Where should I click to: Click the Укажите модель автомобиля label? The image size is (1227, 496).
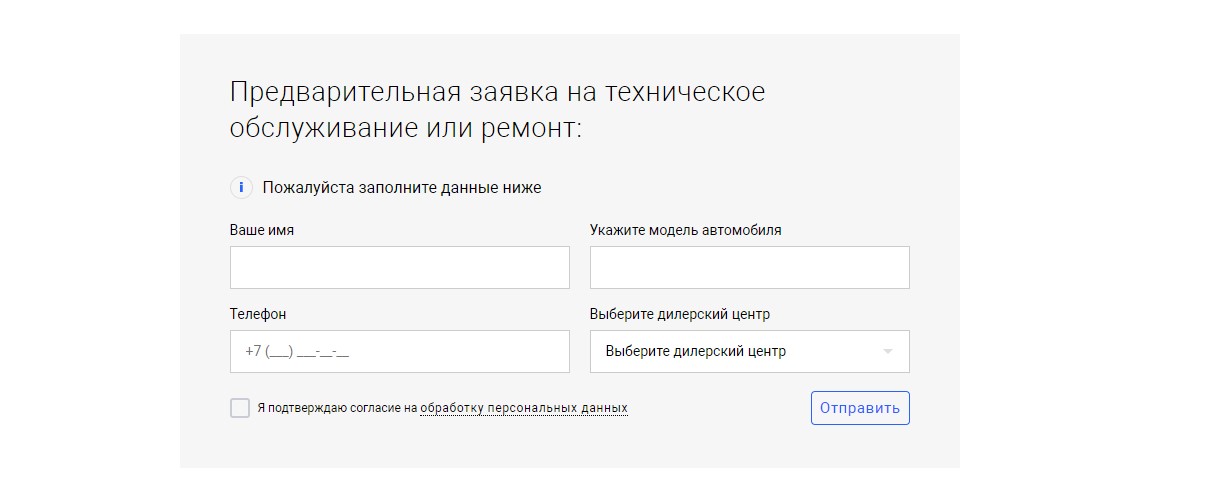click(685, 230)
